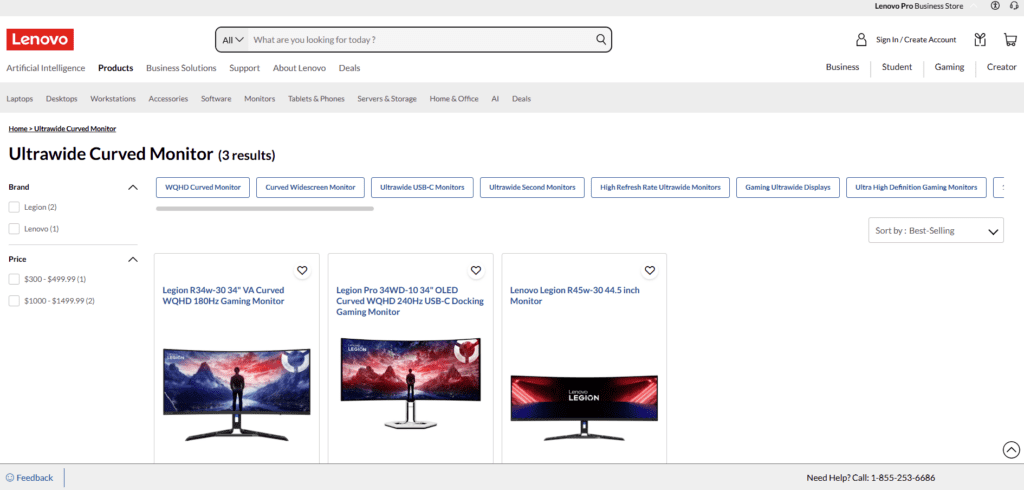
Task: Click the Lenovo Pro Business Store link
Action: tap(919, 6)
